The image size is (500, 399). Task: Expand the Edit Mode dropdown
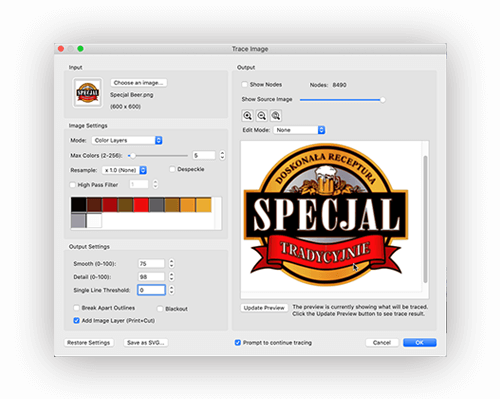tap(299, 130)
